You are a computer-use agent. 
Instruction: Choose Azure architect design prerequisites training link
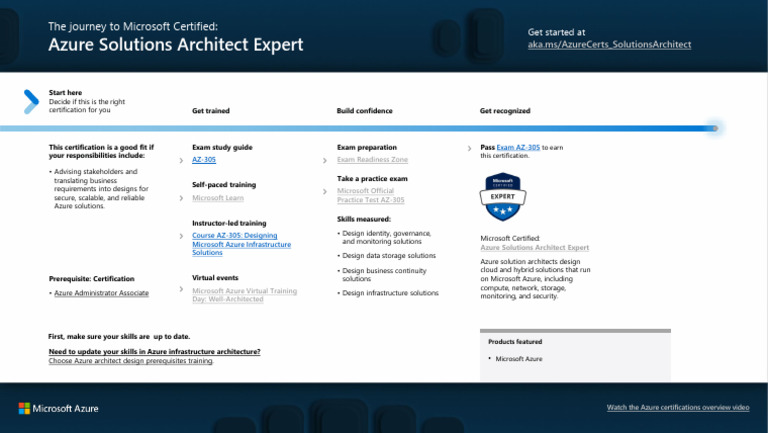[x=131, y=361]
